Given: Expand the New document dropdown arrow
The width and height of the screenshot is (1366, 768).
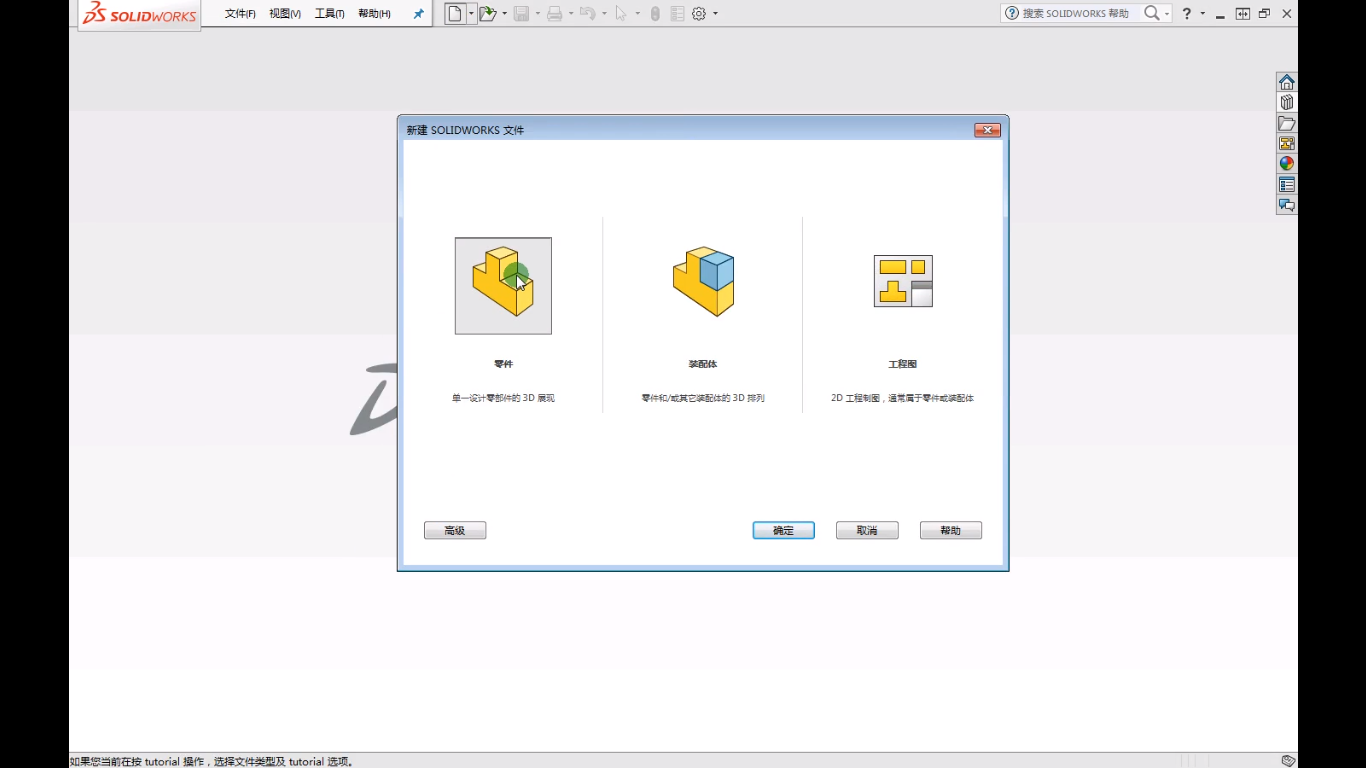Looking at the screenshot, I should 471,14.
